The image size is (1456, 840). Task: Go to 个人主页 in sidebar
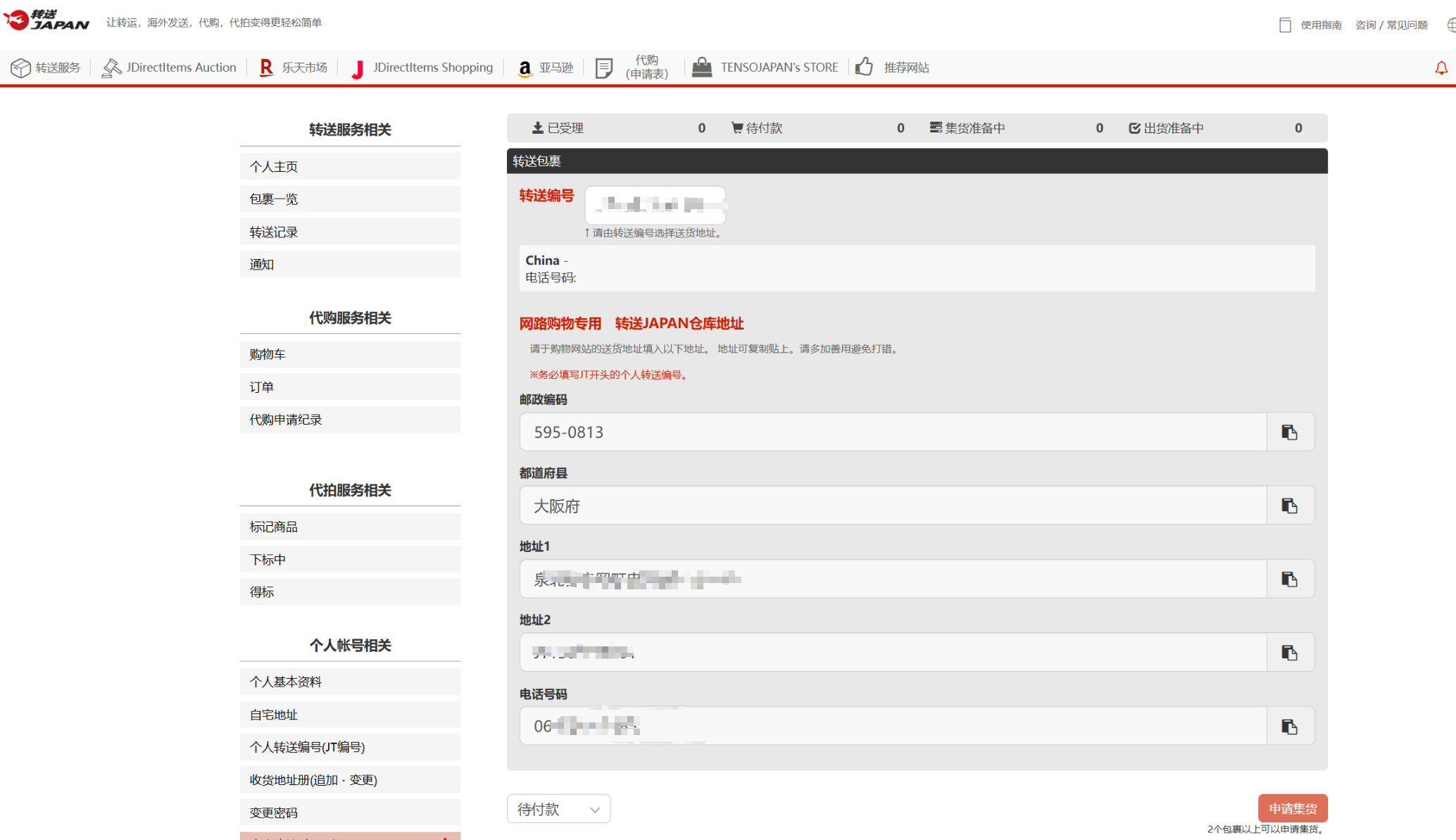pos(350,167)
